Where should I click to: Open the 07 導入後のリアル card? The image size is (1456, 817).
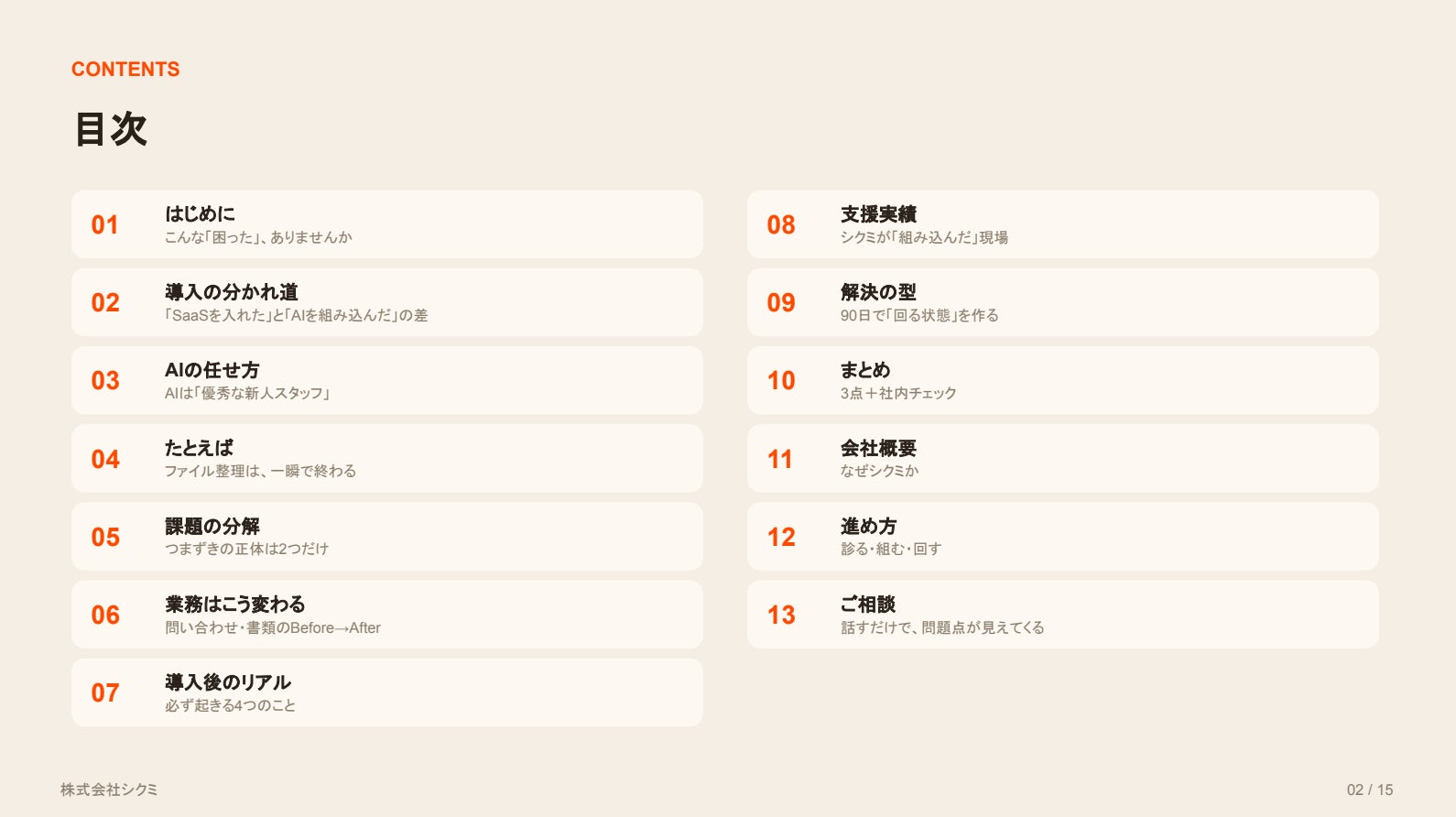pos(387,692)
